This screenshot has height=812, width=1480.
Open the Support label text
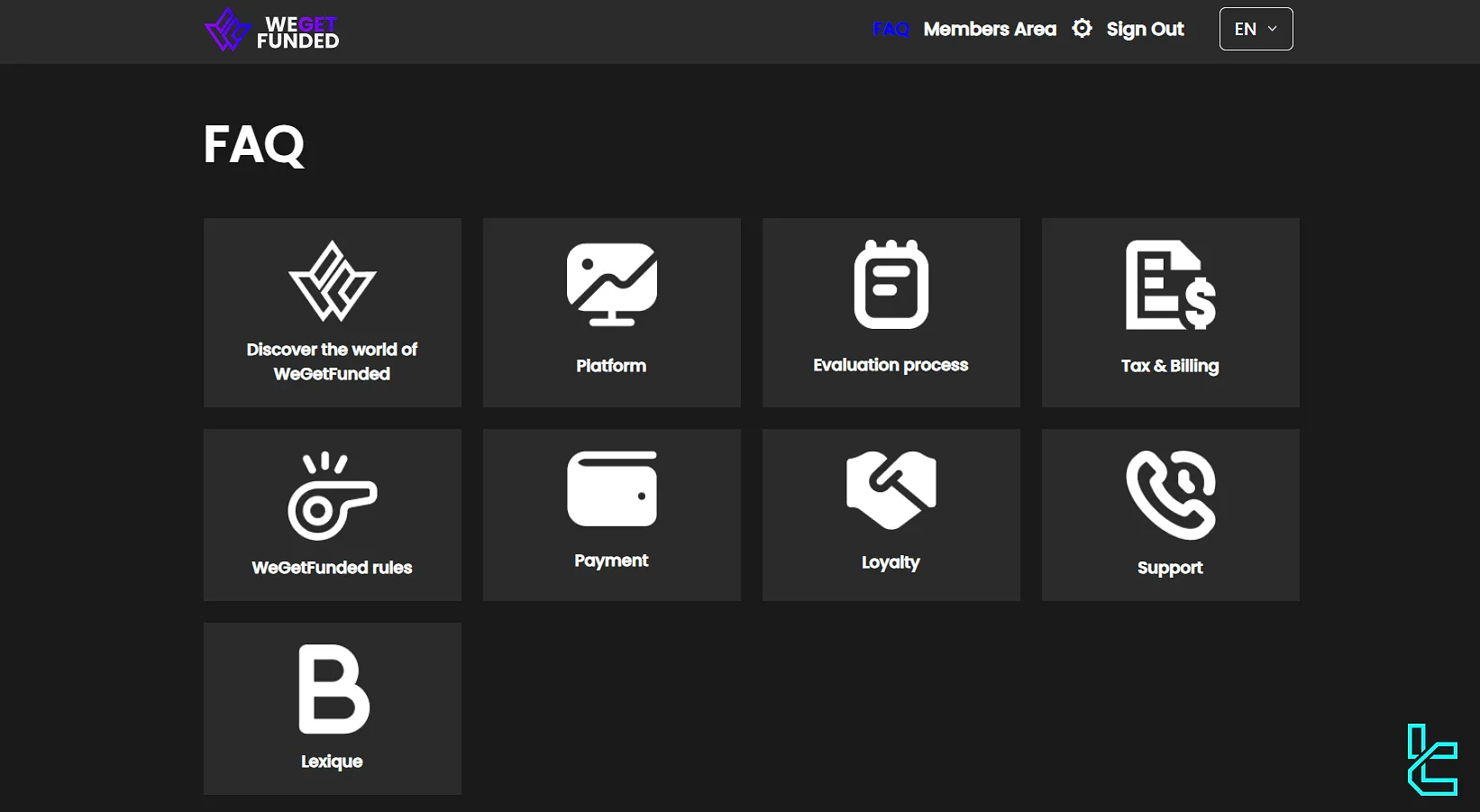1170,568
